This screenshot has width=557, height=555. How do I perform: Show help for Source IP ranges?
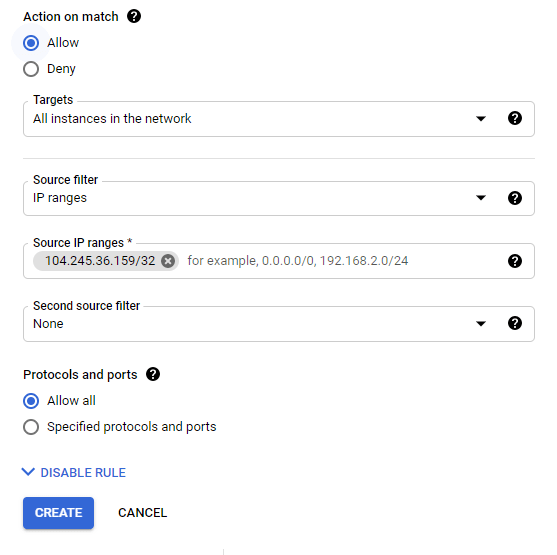pos(515,261)
